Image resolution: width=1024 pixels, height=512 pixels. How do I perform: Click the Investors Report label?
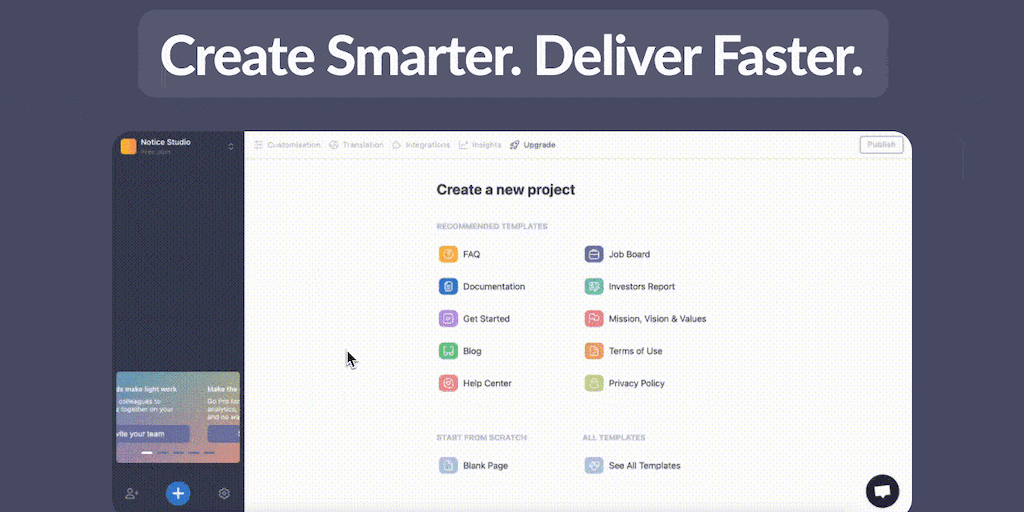[x=642, y=286]
